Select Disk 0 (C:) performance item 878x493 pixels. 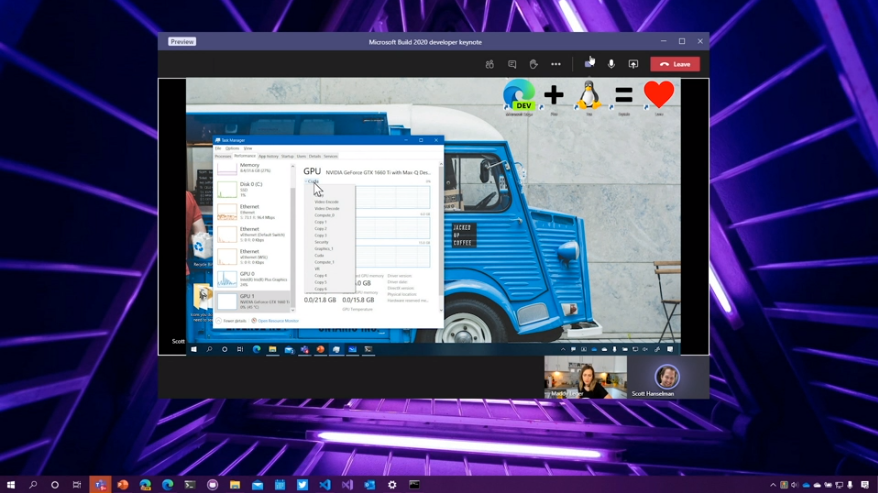[x=253, y=189]
